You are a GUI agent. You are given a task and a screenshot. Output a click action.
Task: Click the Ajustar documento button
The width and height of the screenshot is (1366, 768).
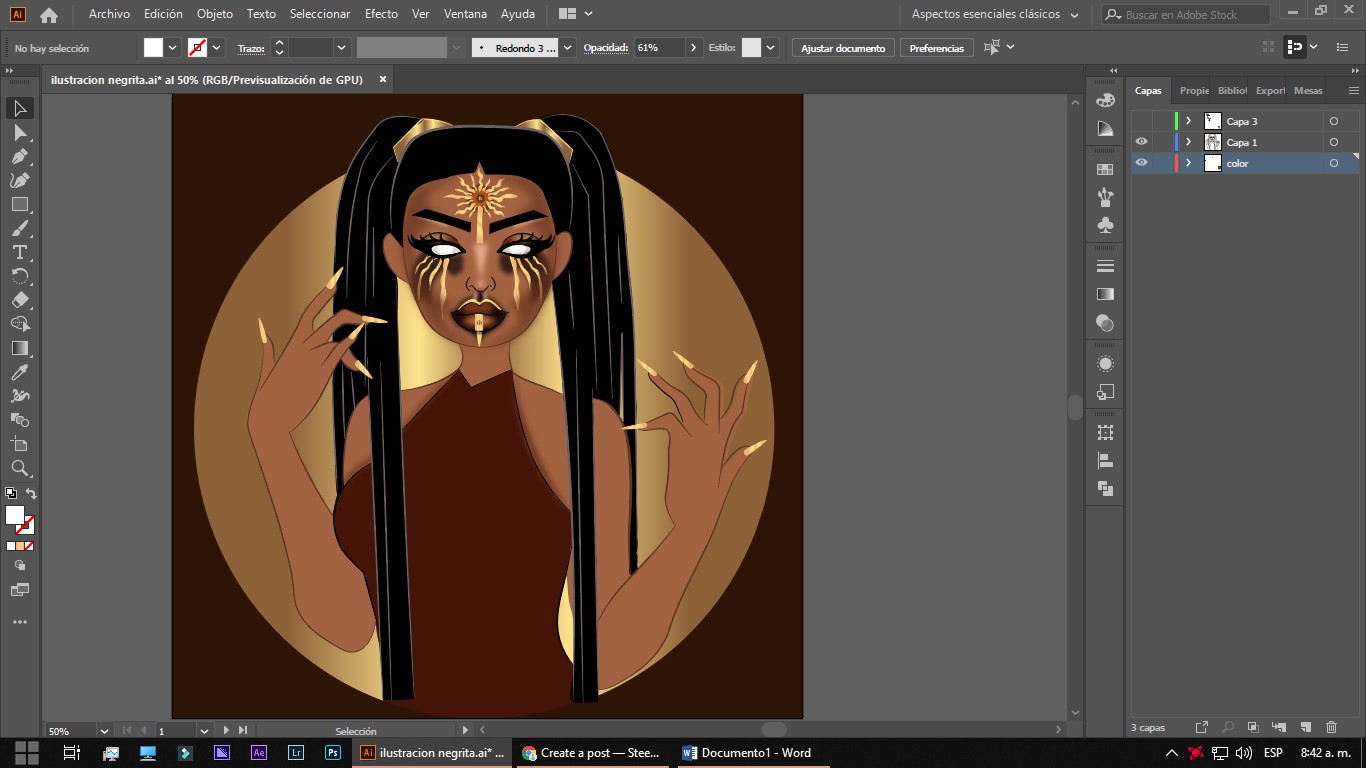point(843,48)
